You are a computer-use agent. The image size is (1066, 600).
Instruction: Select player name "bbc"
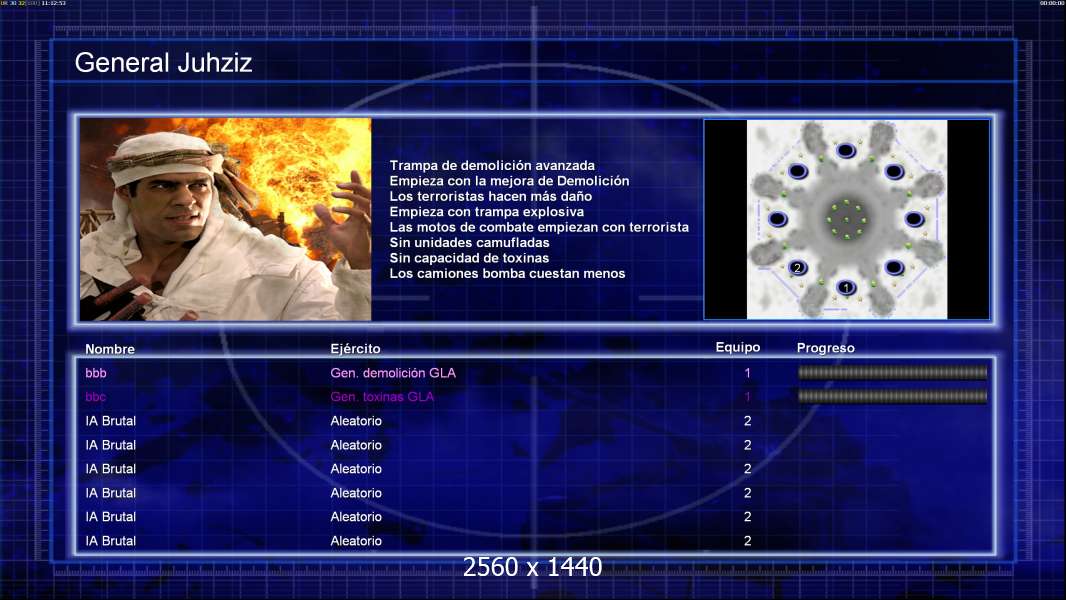(96, 397)
